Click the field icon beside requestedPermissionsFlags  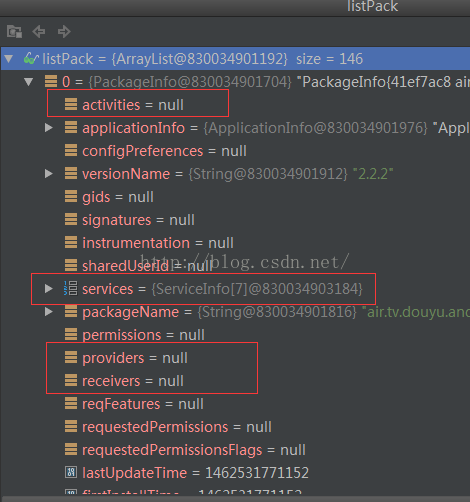tap(71, 449)
